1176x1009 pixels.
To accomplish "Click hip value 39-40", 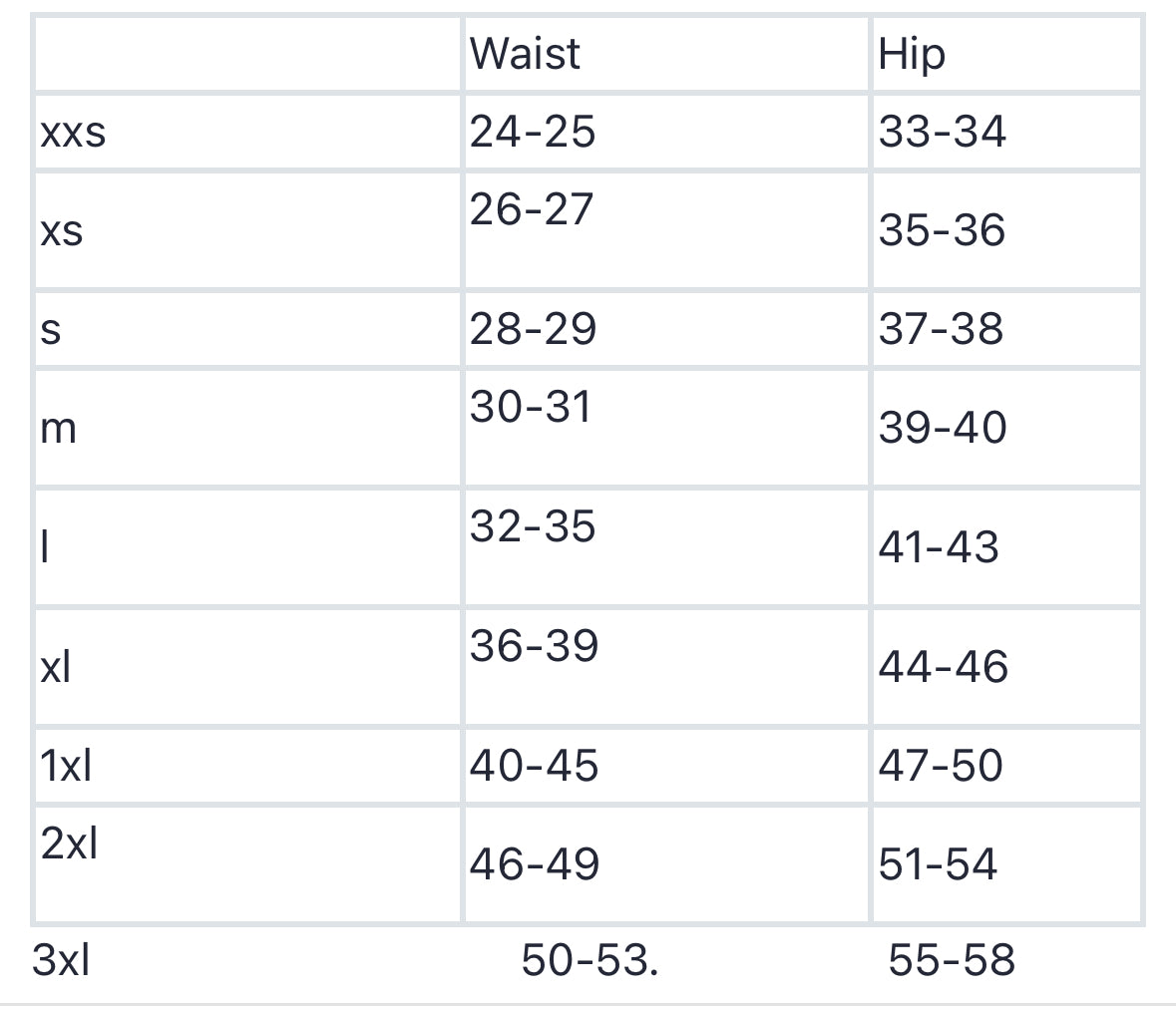I will [943, 428].
